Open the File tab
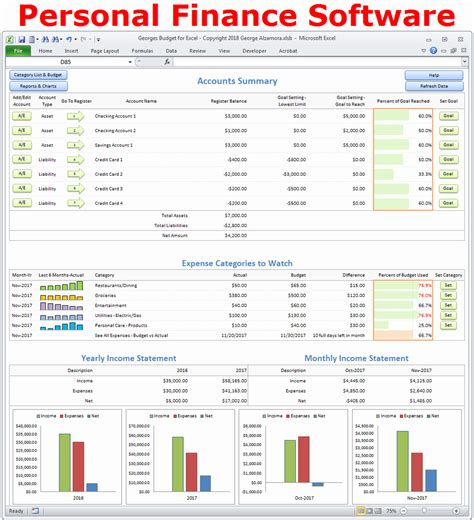Screen dimensions: 474x520 click(x=18, y=51)
